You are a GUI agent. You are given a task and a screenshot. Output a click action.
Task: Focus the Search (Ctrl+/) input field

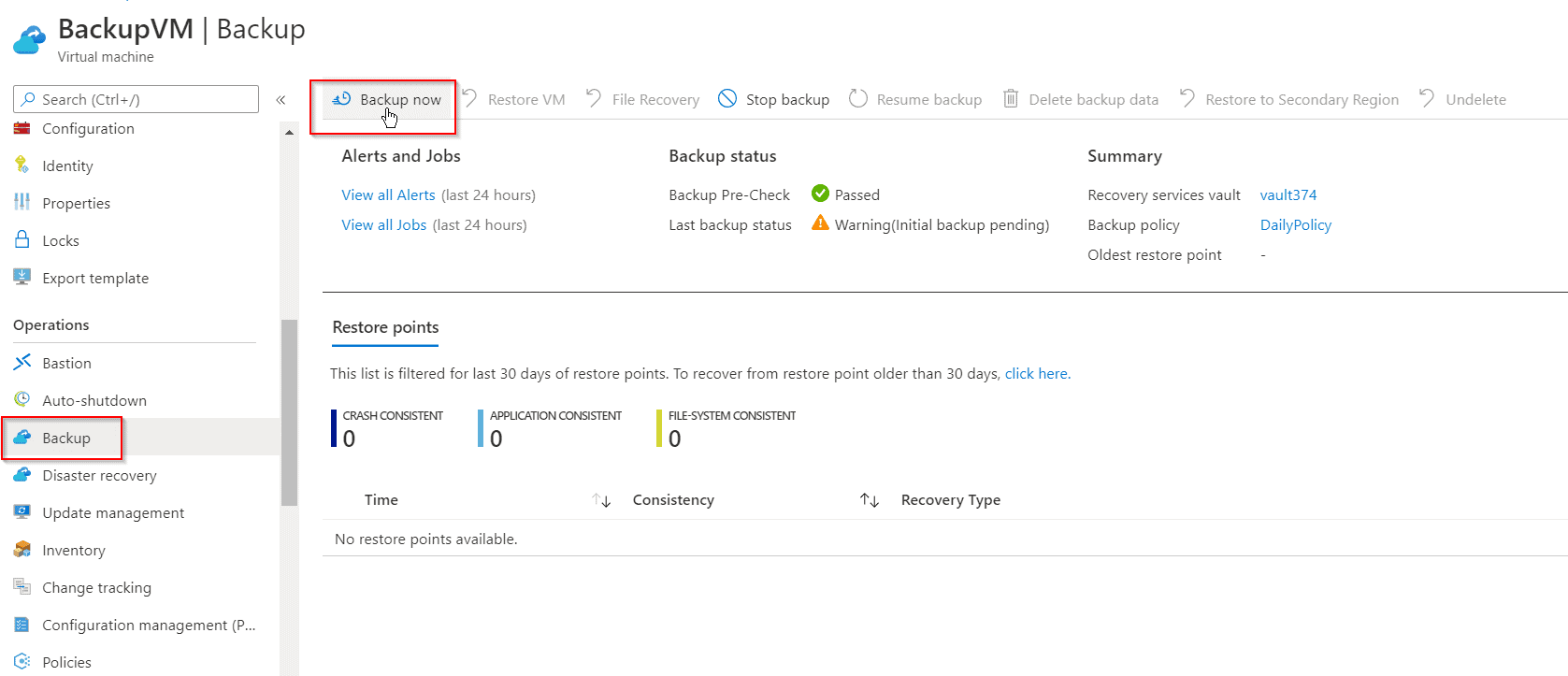136,99
